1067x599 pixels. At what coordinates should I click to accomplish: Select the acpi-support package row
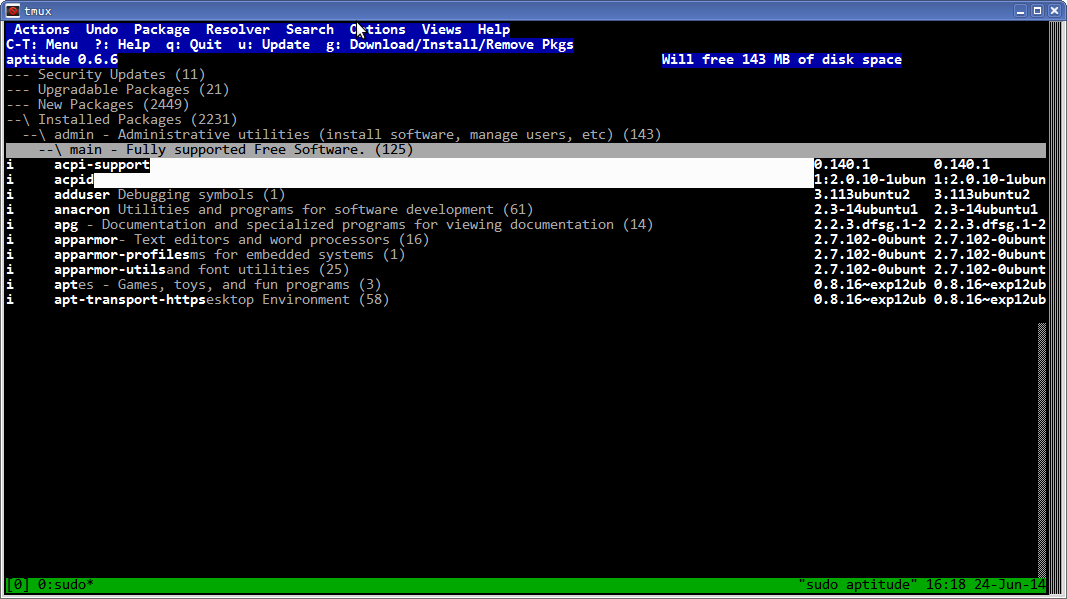tap(525, 164)
